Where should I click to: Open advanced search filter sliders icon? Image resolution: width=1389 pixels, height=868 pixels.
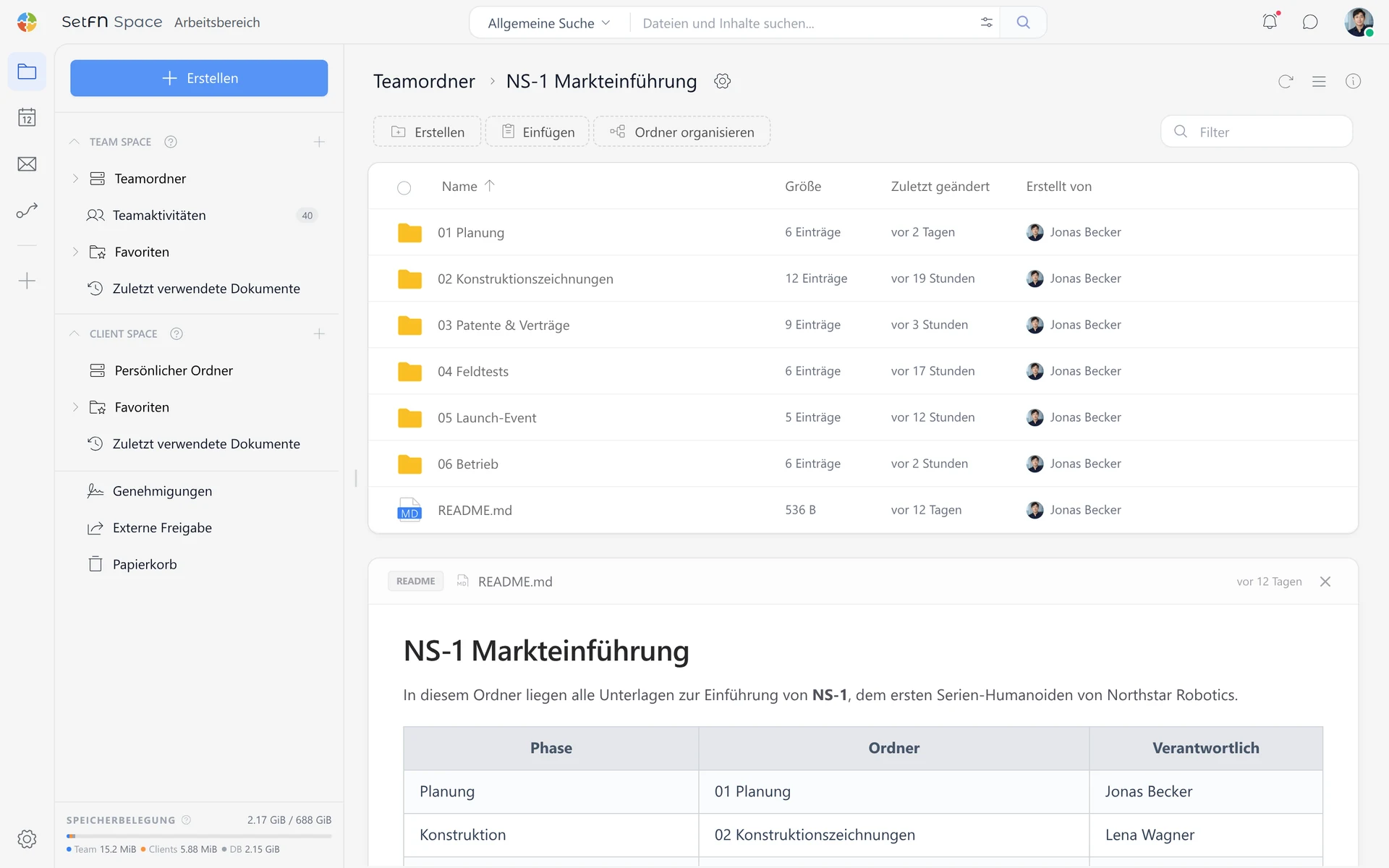click(x=986, y=22)
